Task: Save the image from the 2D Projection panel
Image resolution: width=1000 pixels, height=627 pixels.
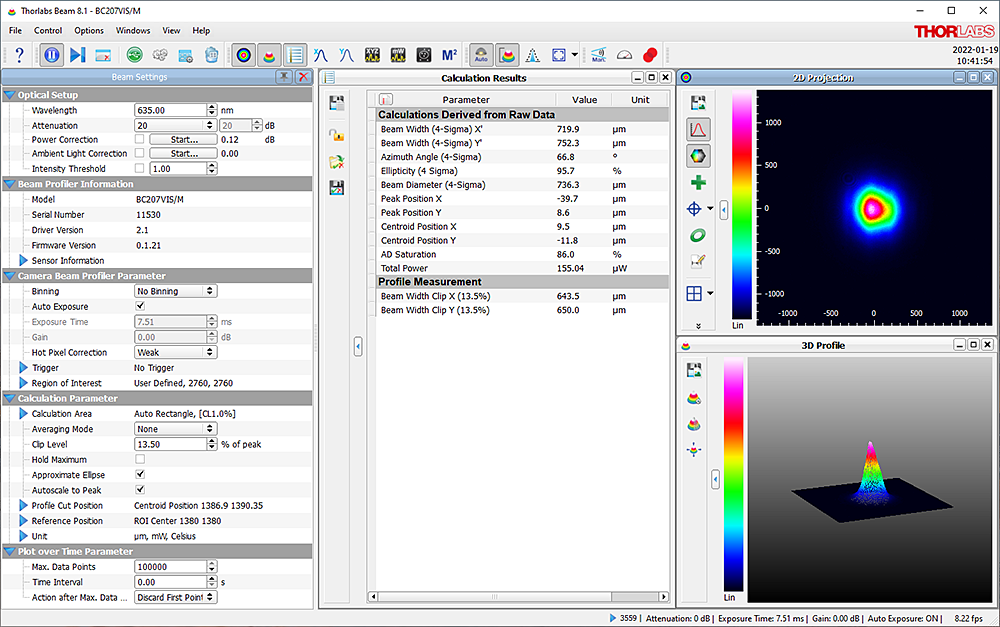Action: click(697, 102)
